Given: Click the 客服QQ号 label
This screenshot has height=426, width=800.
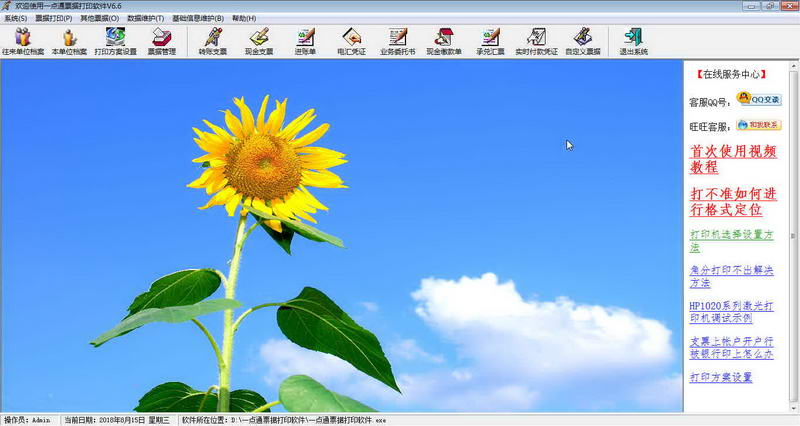Looking at the screenshot, I should pyautogui.click(x=709, y=102).
